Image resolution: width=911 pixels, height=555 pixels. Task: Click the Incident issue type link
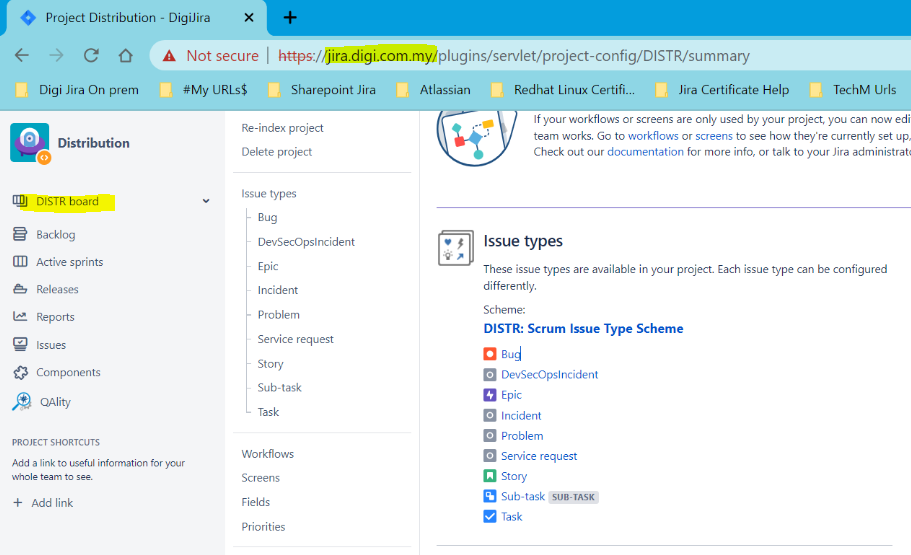click(x=521, y=416)
